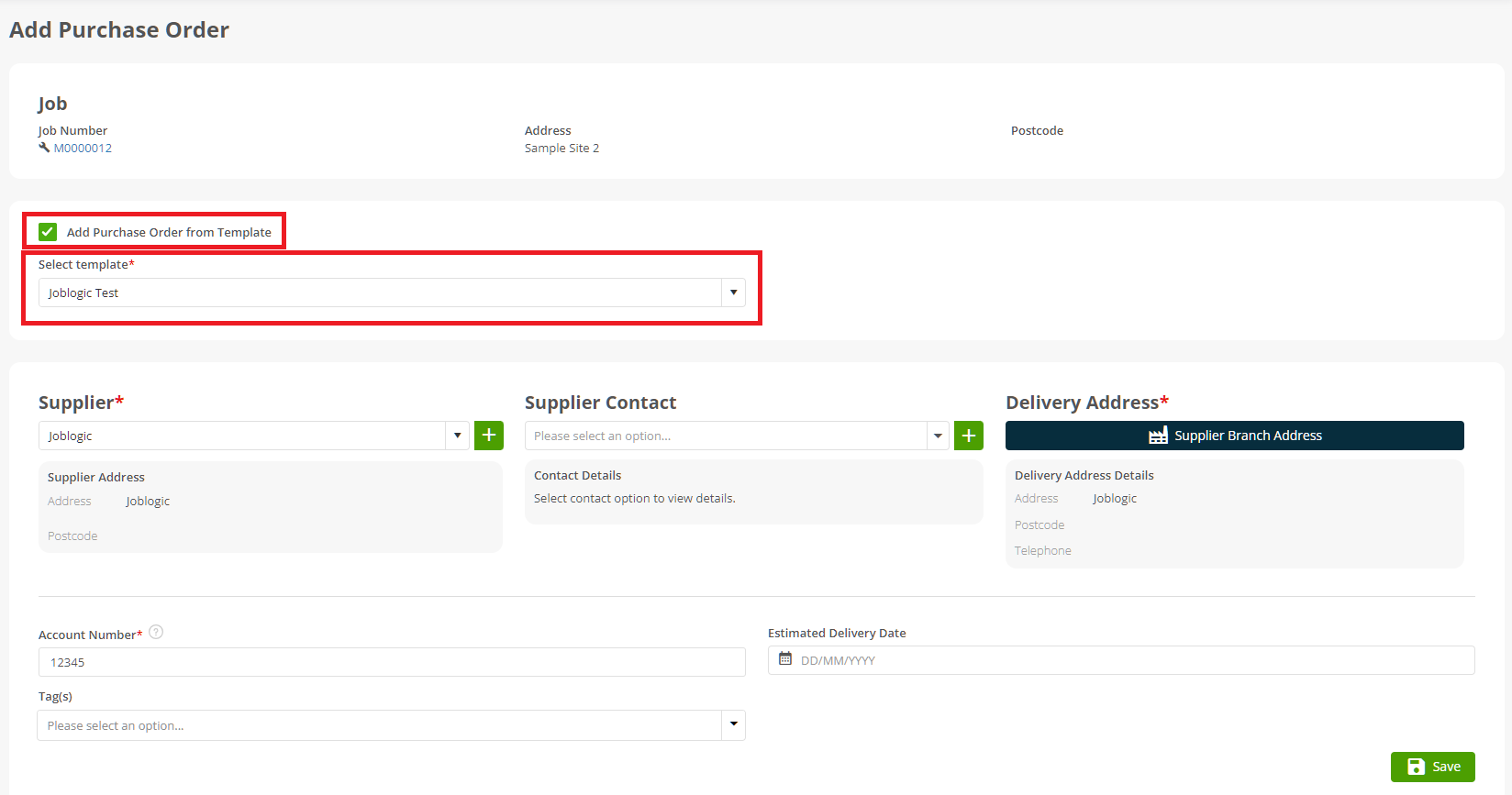The height and width of the screenshot is (795, 1512).
Task: Add a new supplier with plus button
Action: coord(489,436)
